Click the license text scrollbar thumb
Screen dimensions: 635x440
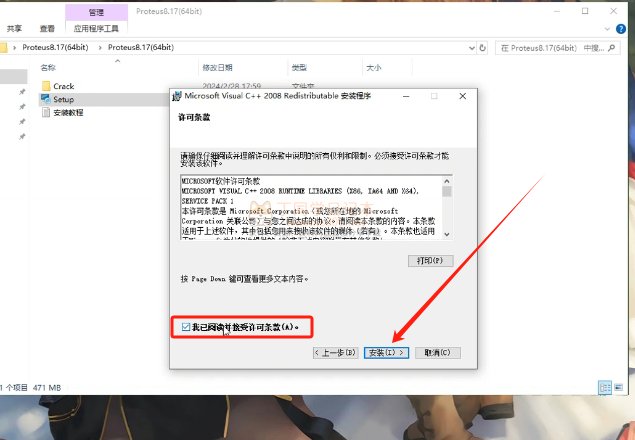pyautogui.click(x=447, y=191)
